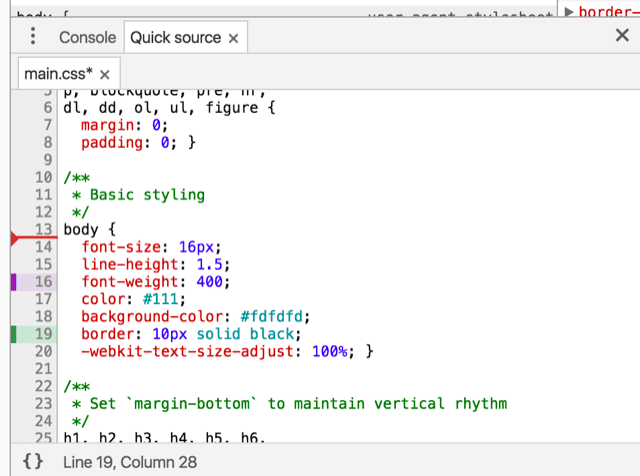Open the drawer's three-dot options menu
640x476 pixels.
pyautogui.click(x=33, y=37)
